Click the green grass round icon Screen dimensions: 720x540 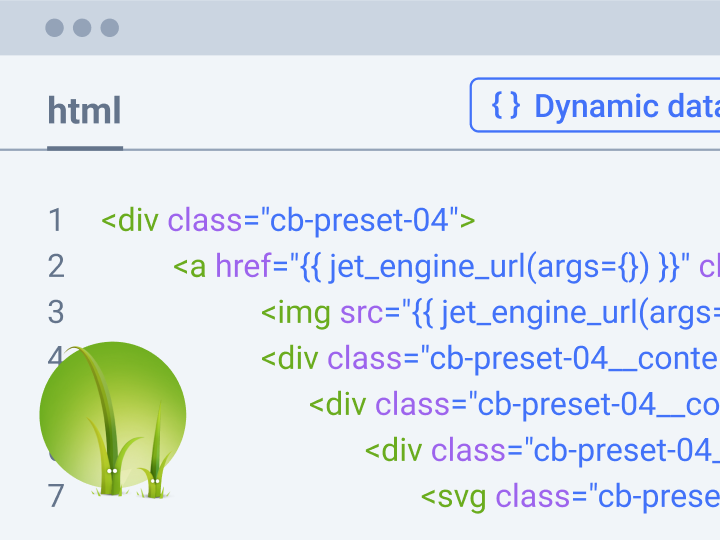(x=113, y=416)
